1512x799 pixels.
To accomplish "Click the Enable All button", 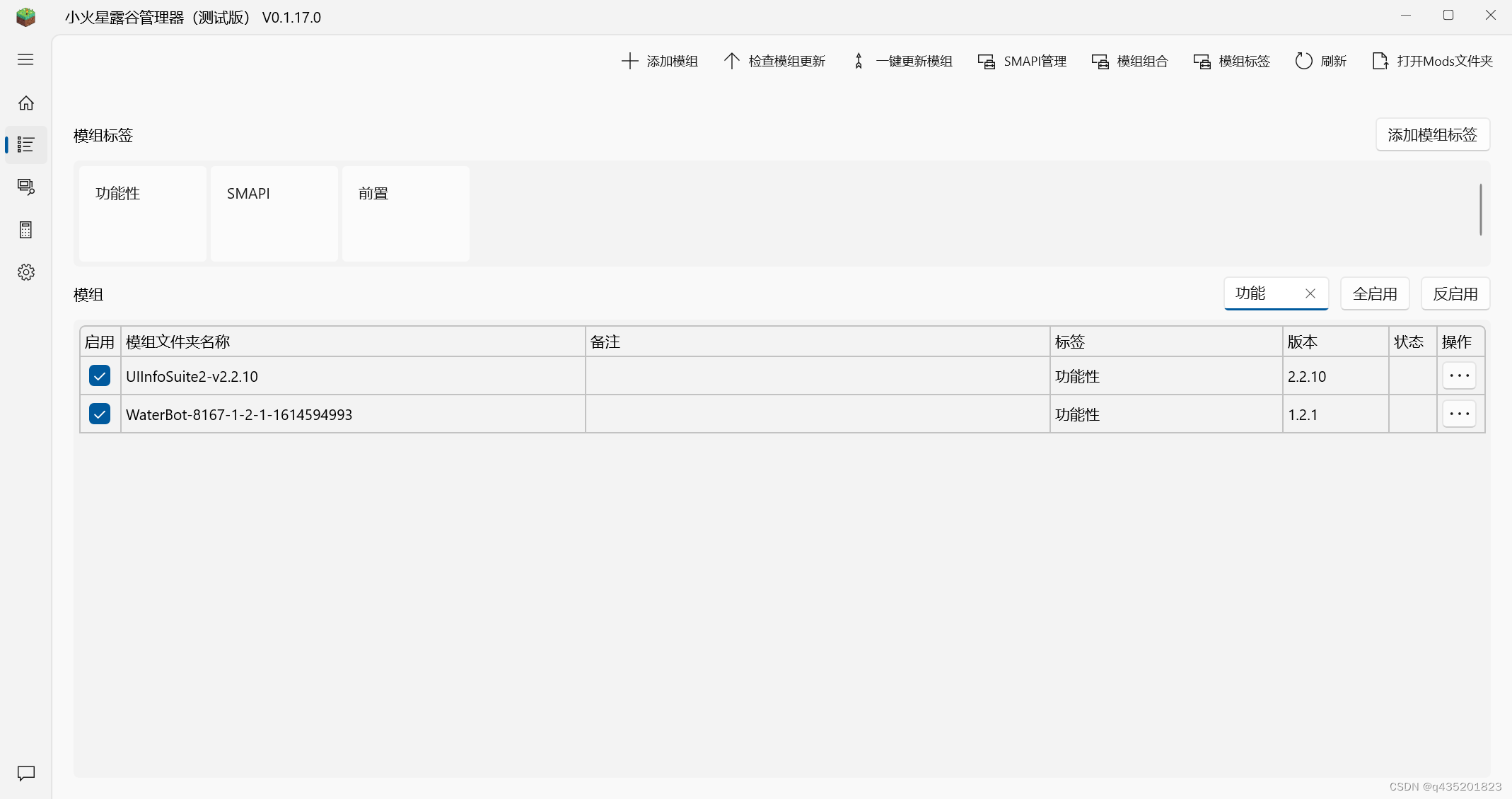I will pyautogui.click(x=1374, y=293).
